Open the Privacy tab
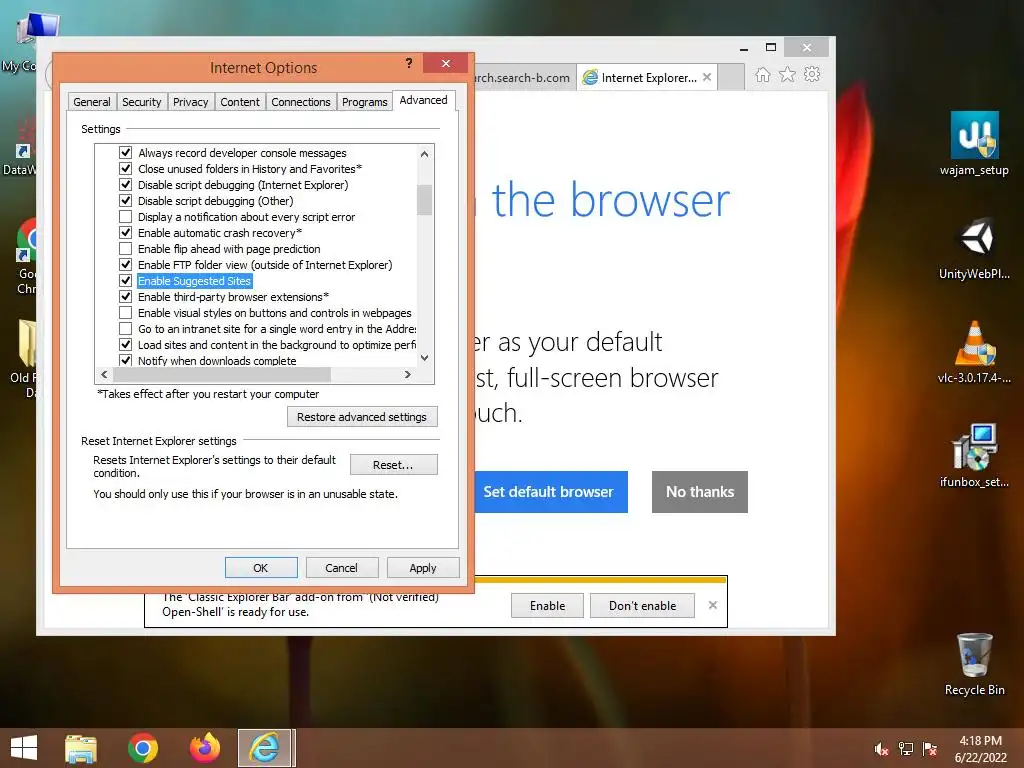This screenshot has width=1024, height=768. [x=191, y=102]
